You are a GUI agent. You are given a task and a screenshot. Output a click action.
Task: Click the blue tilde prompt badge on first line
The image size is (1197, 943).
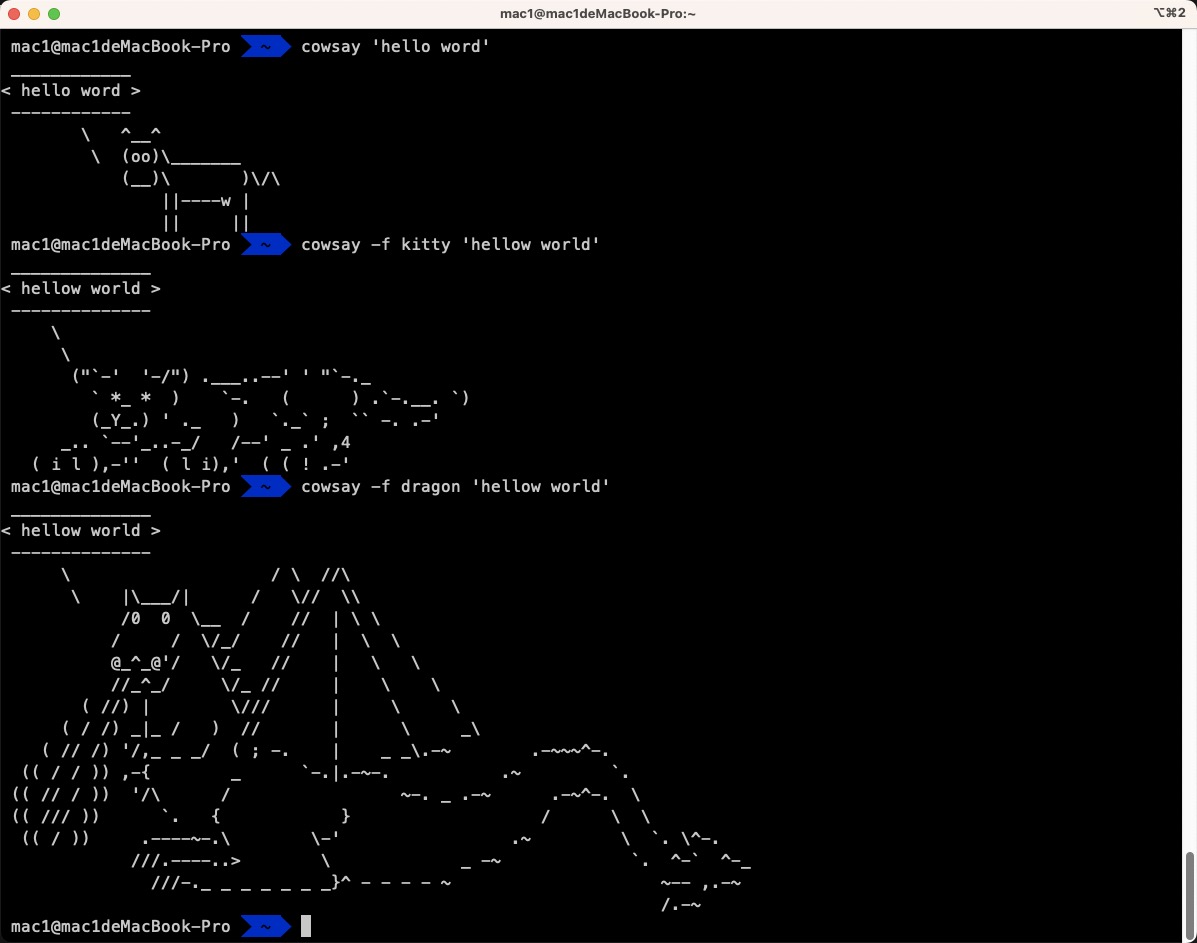coord(264,46)
